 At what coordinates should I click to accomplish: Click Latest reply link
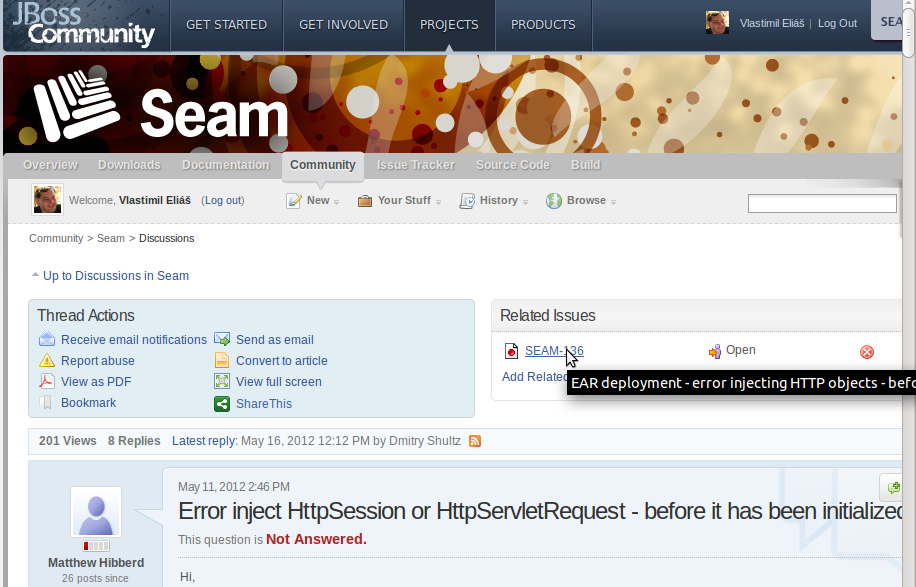point(204,441)
